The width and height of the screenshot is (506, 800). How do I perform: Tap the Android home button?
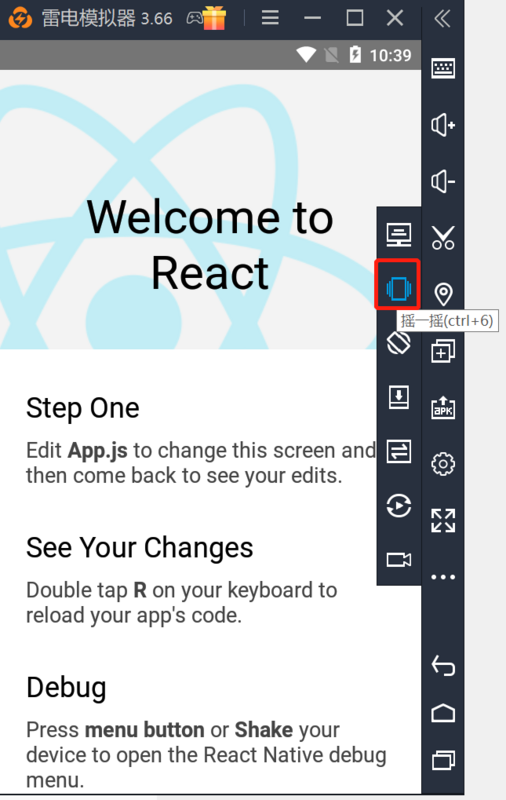[443, 713]
